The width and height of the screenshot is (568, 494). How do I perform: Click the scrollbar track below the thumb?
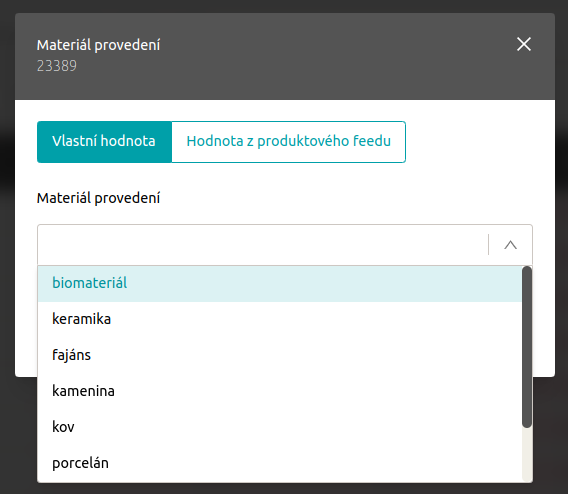coord(527,455)
